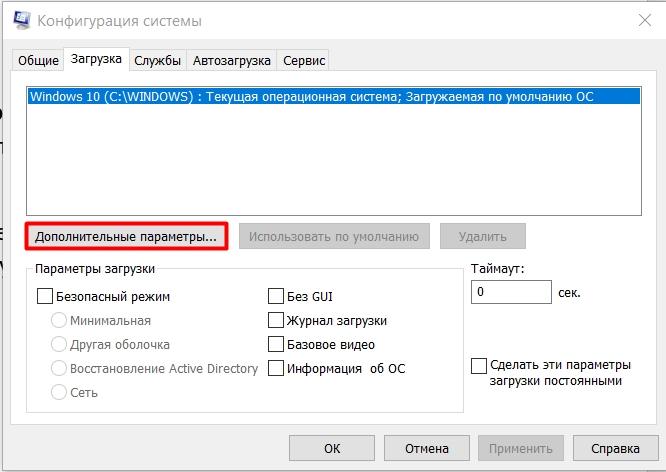666x472 pixels.
Task: Open help with Справка button
Action: pyautogui.click(x=615, y=448)
